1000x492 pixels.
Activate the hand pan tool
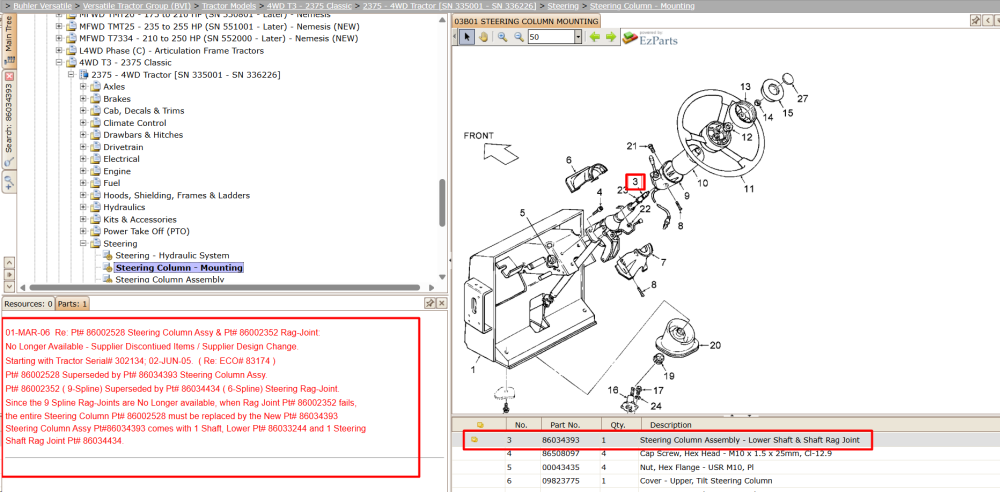point(483,37)
